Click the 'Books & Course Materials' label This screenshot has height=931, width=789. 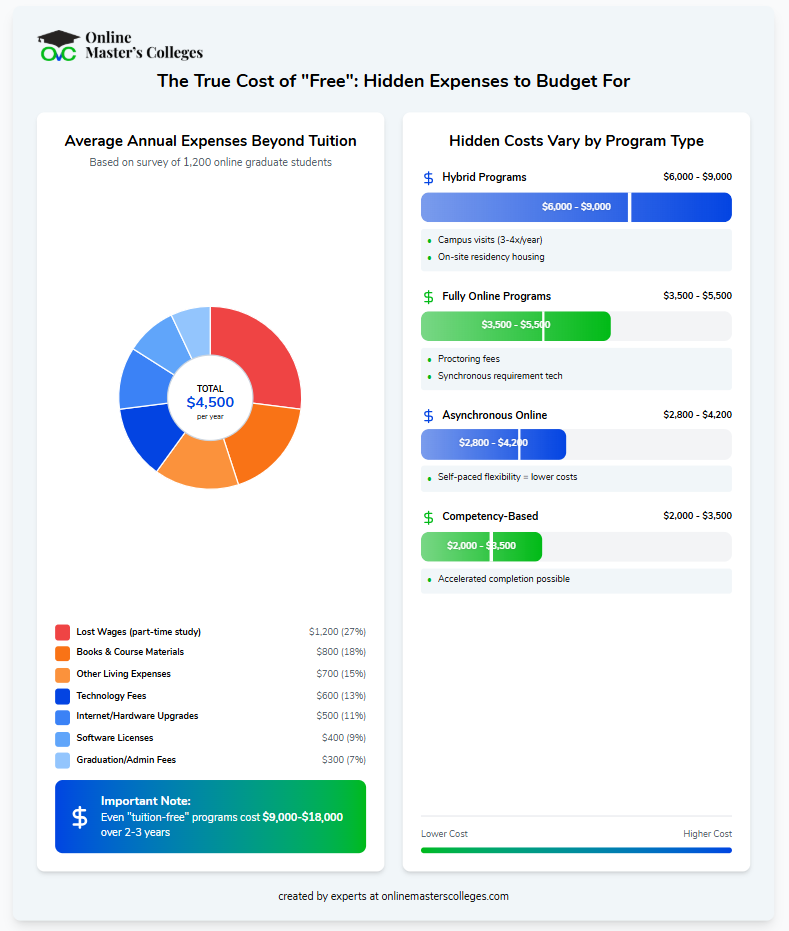(x=130, y=652)
